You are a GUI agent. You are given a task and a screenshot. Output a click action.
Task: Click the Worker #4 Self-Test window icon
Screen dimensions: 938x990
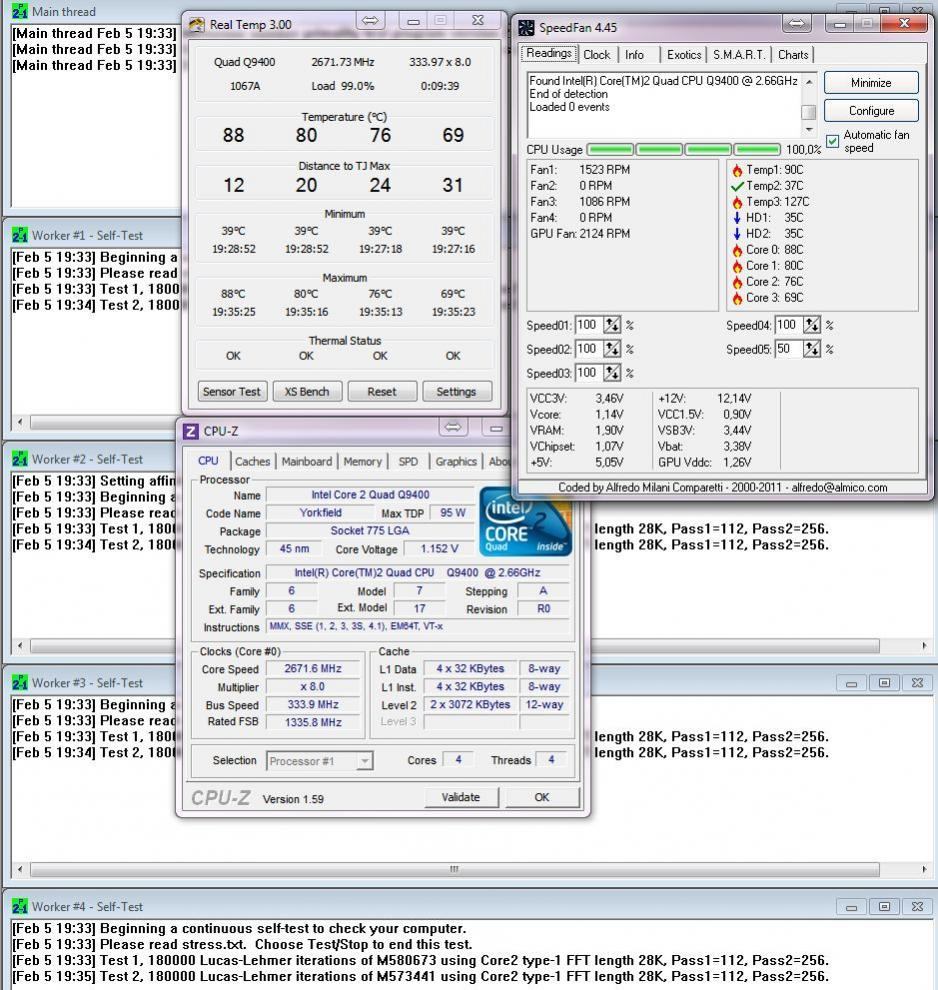(x=20, y=907)
